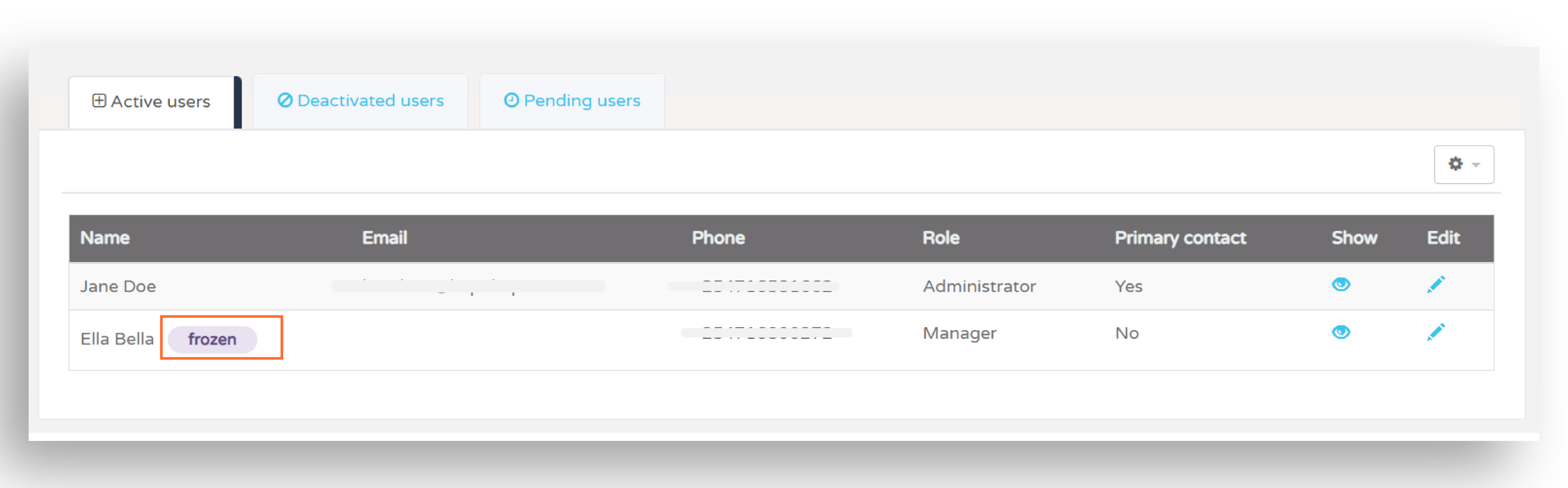Click the Active users plus icon
This screenshot has height=488, width=1568.
click(99, 100)
